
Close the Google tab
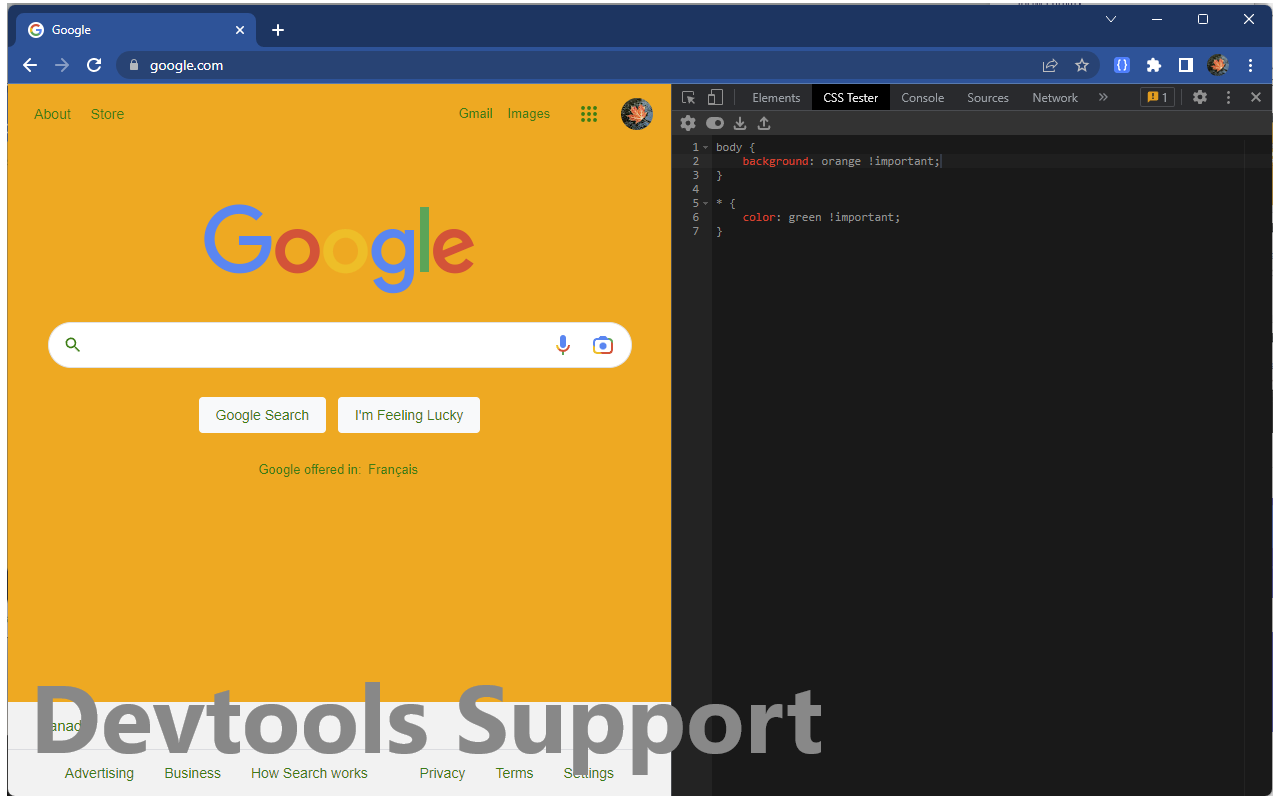tap(240, 30)
